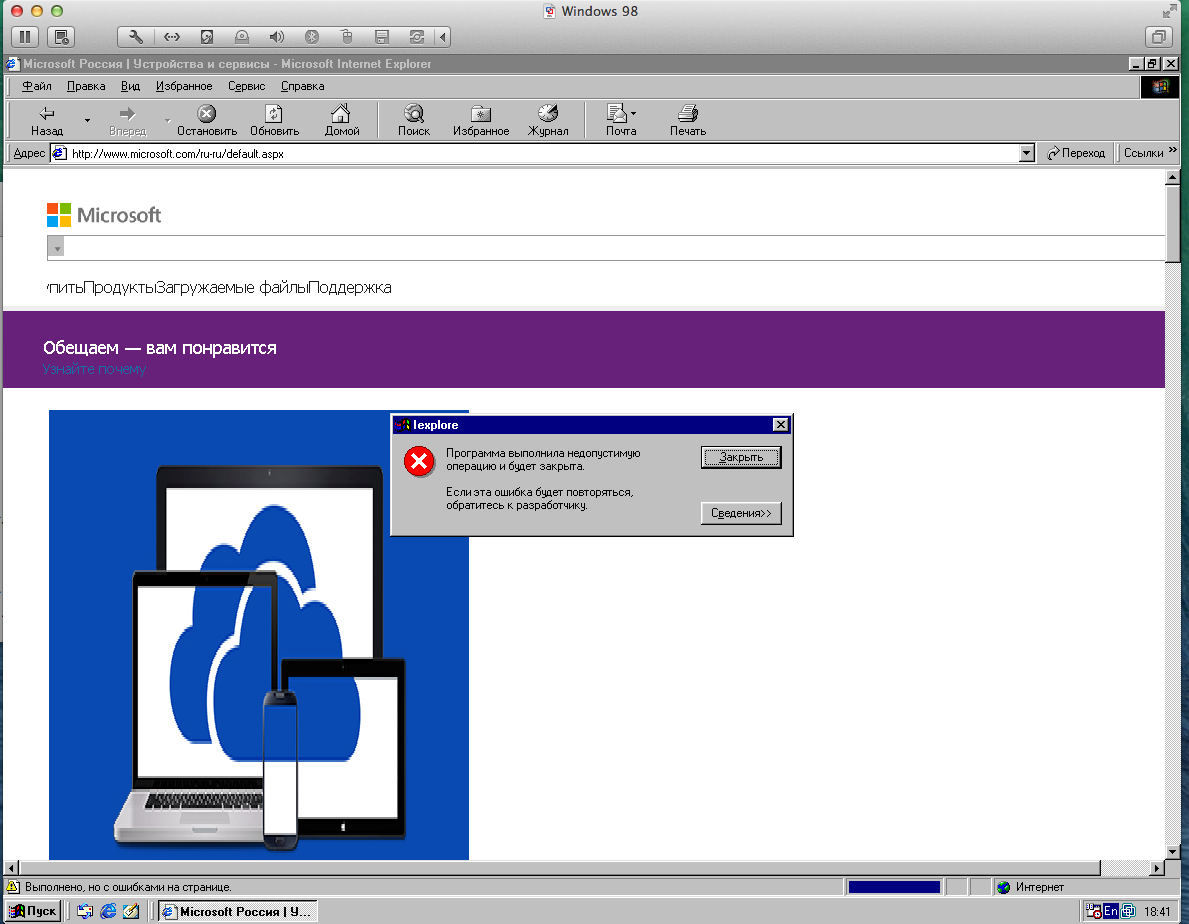Open the Поиск search pane
This screenshot has height=924, width=1189.
click(414, 121)
